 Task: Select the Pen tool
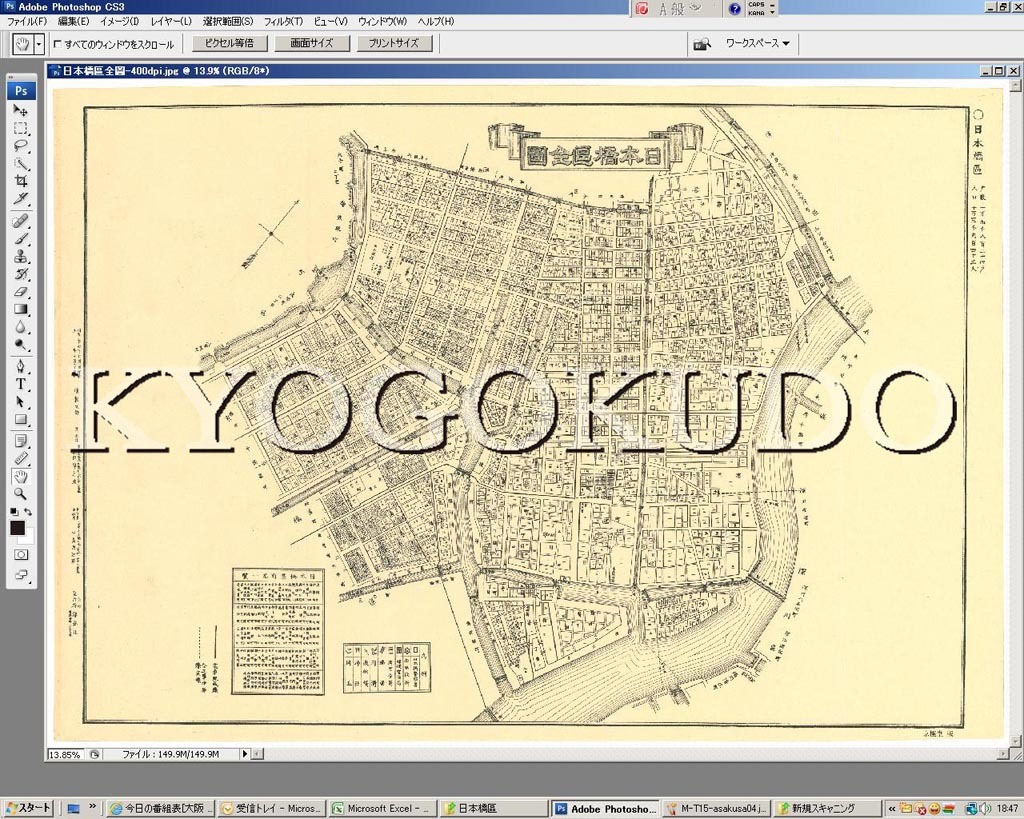(x=21, y=366)
